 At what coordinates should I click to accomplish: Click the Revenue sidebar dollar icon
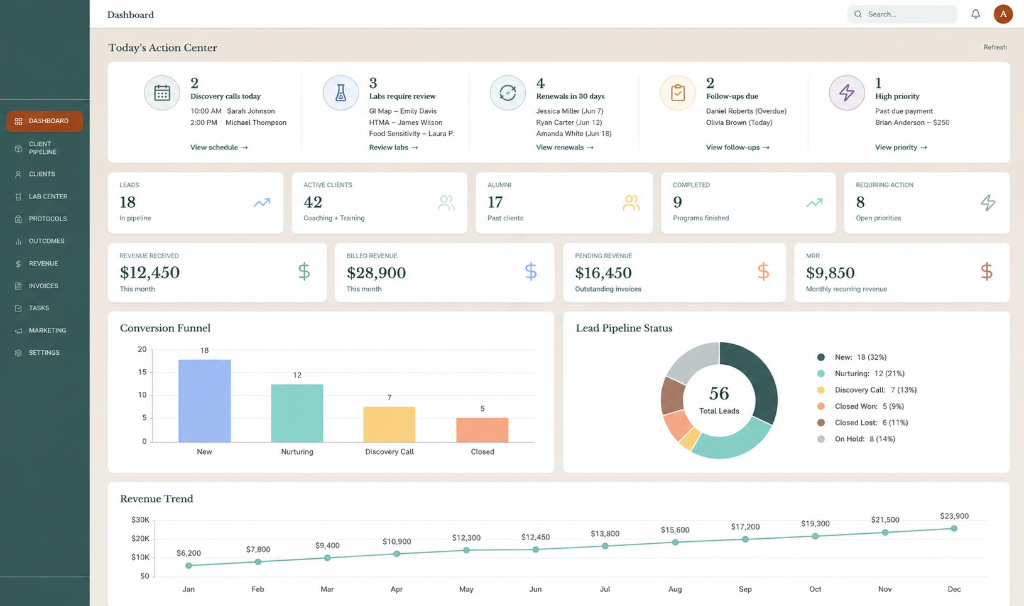click(x=18, y=264)
